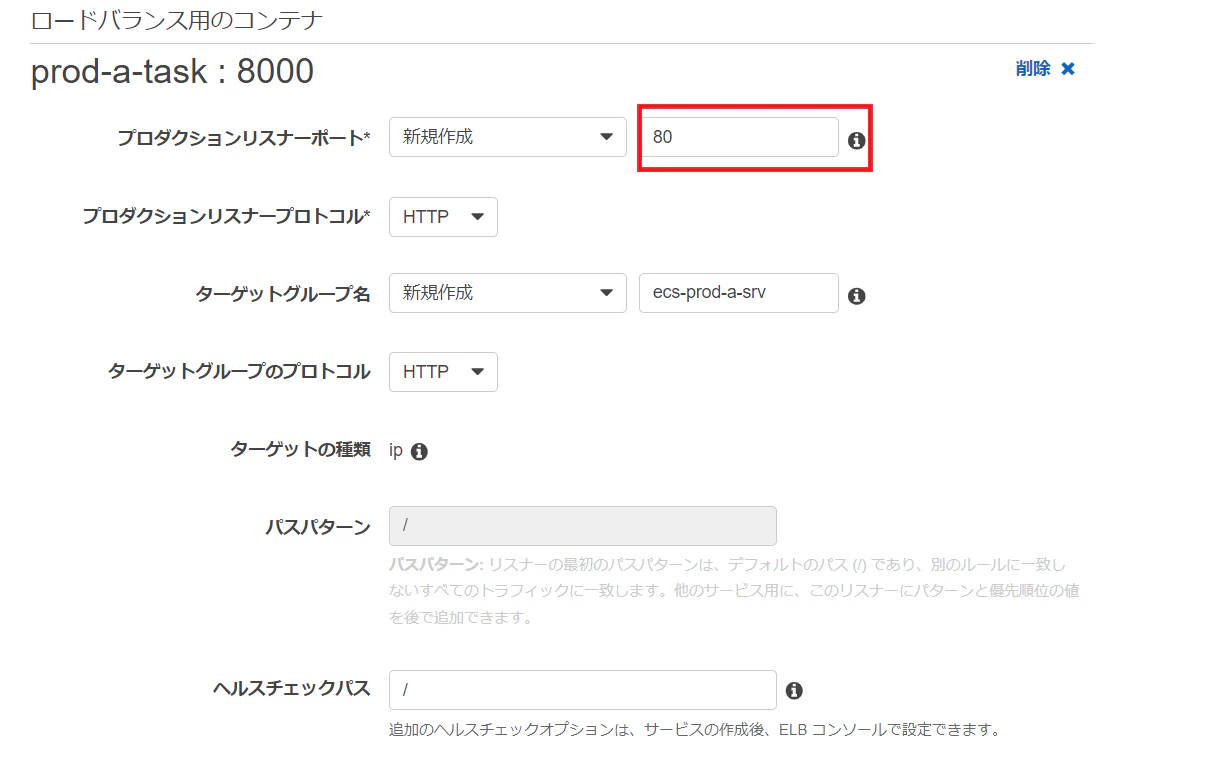Click the blue X icon beside 削除
This screenshot has width=1222, height=765.
pyautogui.click(x=1067, y=69)
